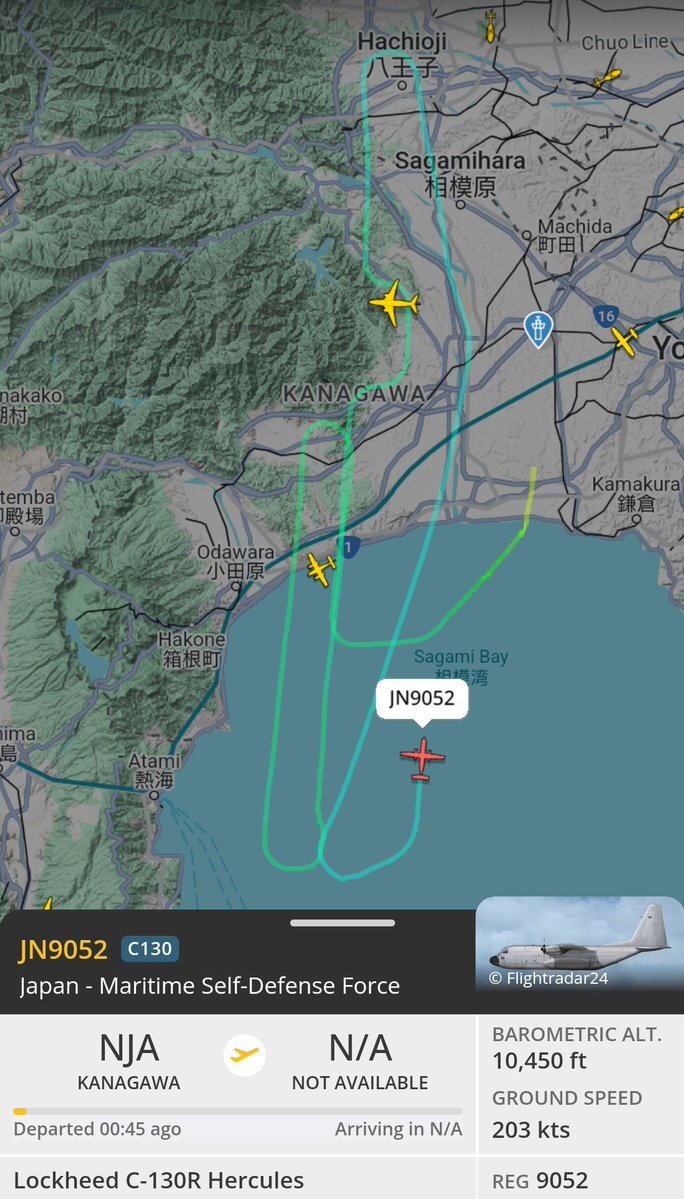The width and height of the screenshot is (684, 1199).
Task: Click the flight progress bar
Action: [x=238, y=1111]
